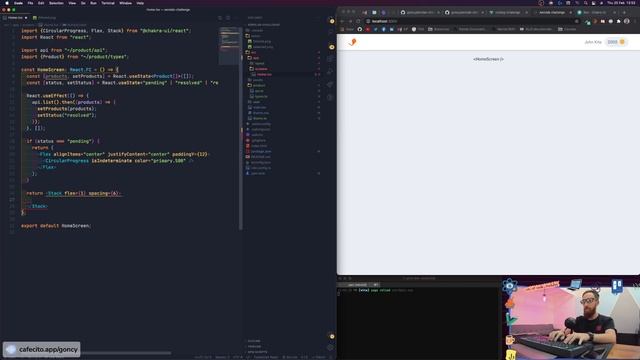Collapse the app folder in Explorer
Viewport: 640px width, 360px height.
click(255, 58)
